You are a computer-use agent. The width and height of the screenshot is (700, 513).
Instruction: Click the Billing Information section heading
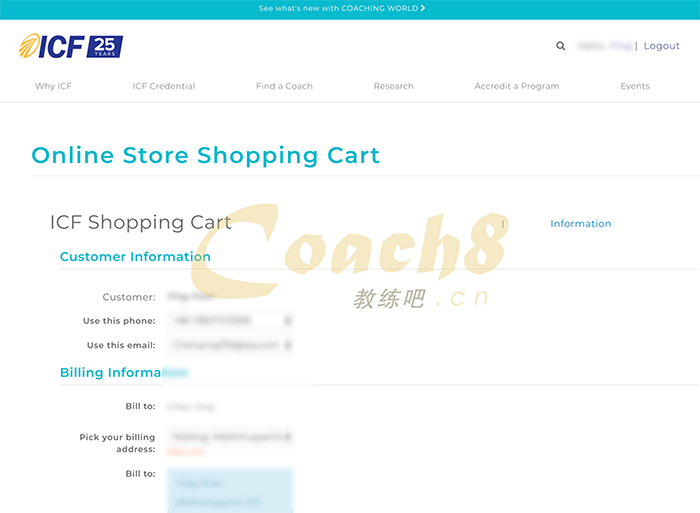tap(123, 373)
